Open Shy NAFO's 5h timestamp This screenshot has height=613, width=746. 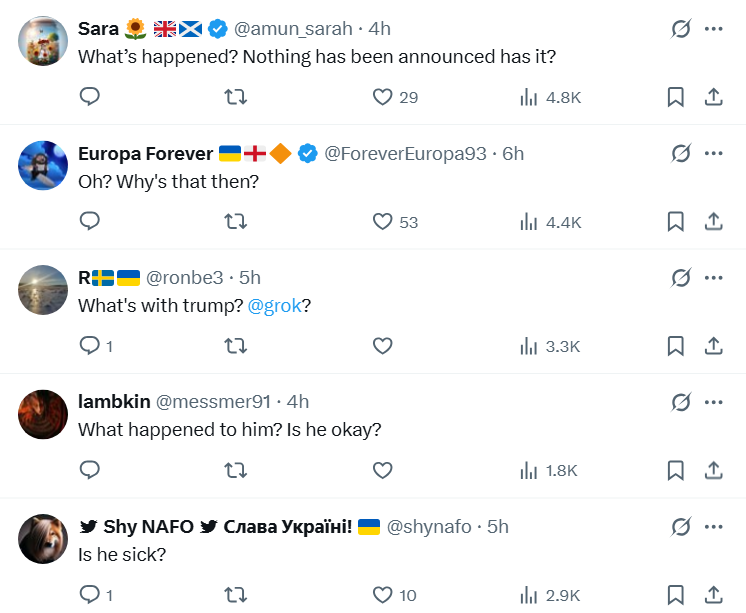click(x=498, y=526)
